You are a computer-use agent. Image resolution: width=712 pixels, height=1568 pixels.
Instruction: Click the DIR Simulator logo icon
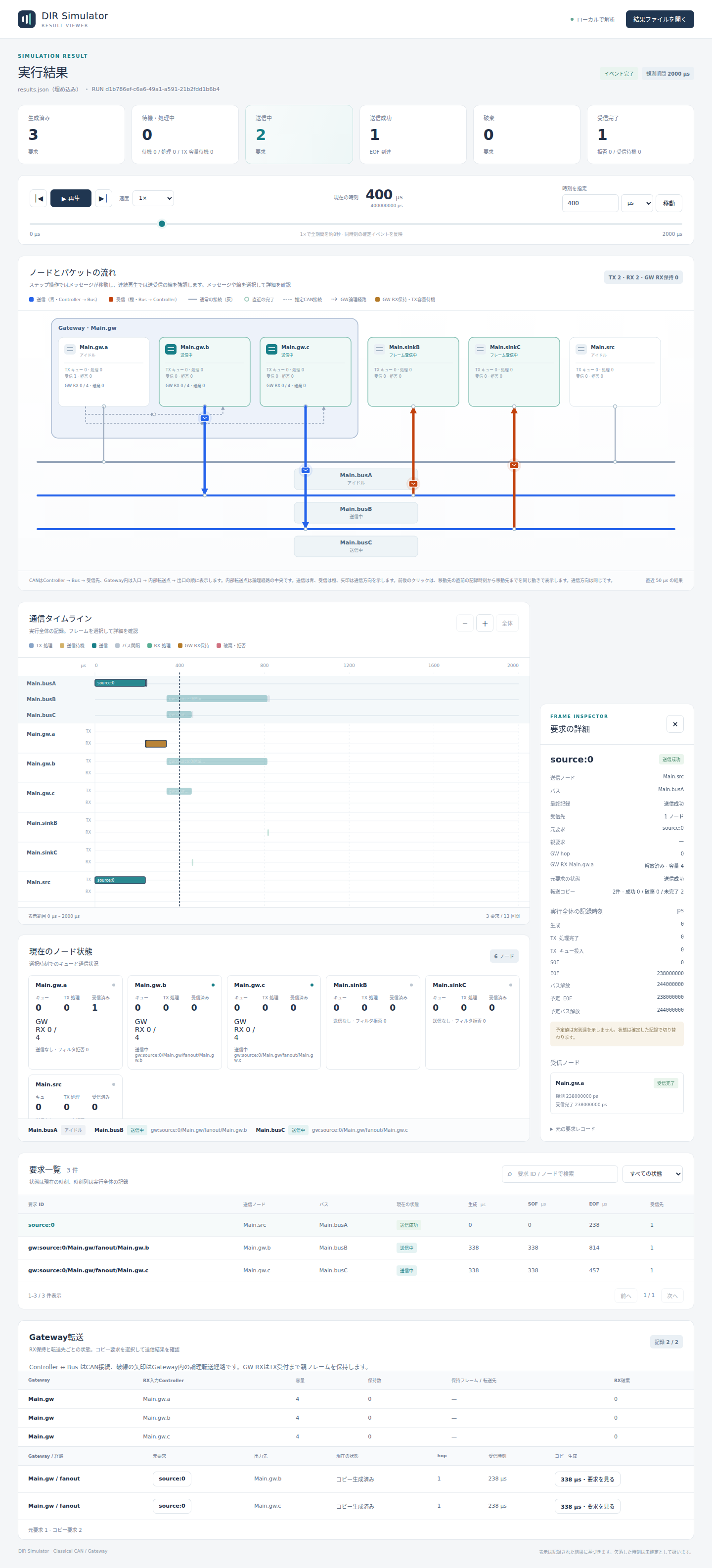click(x=27, y=19)
